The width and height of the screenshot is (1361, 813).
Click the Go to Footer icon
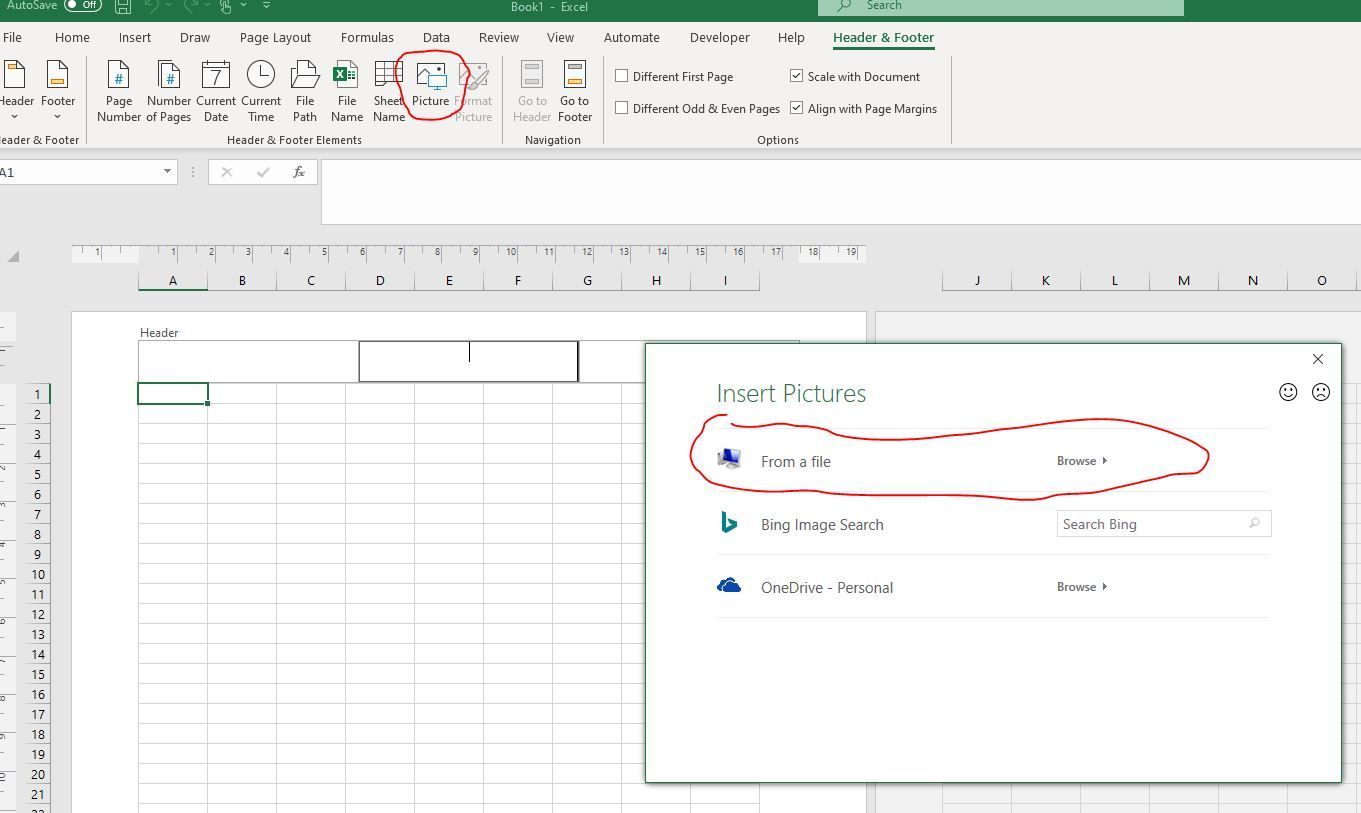click(x=574, y=90)
